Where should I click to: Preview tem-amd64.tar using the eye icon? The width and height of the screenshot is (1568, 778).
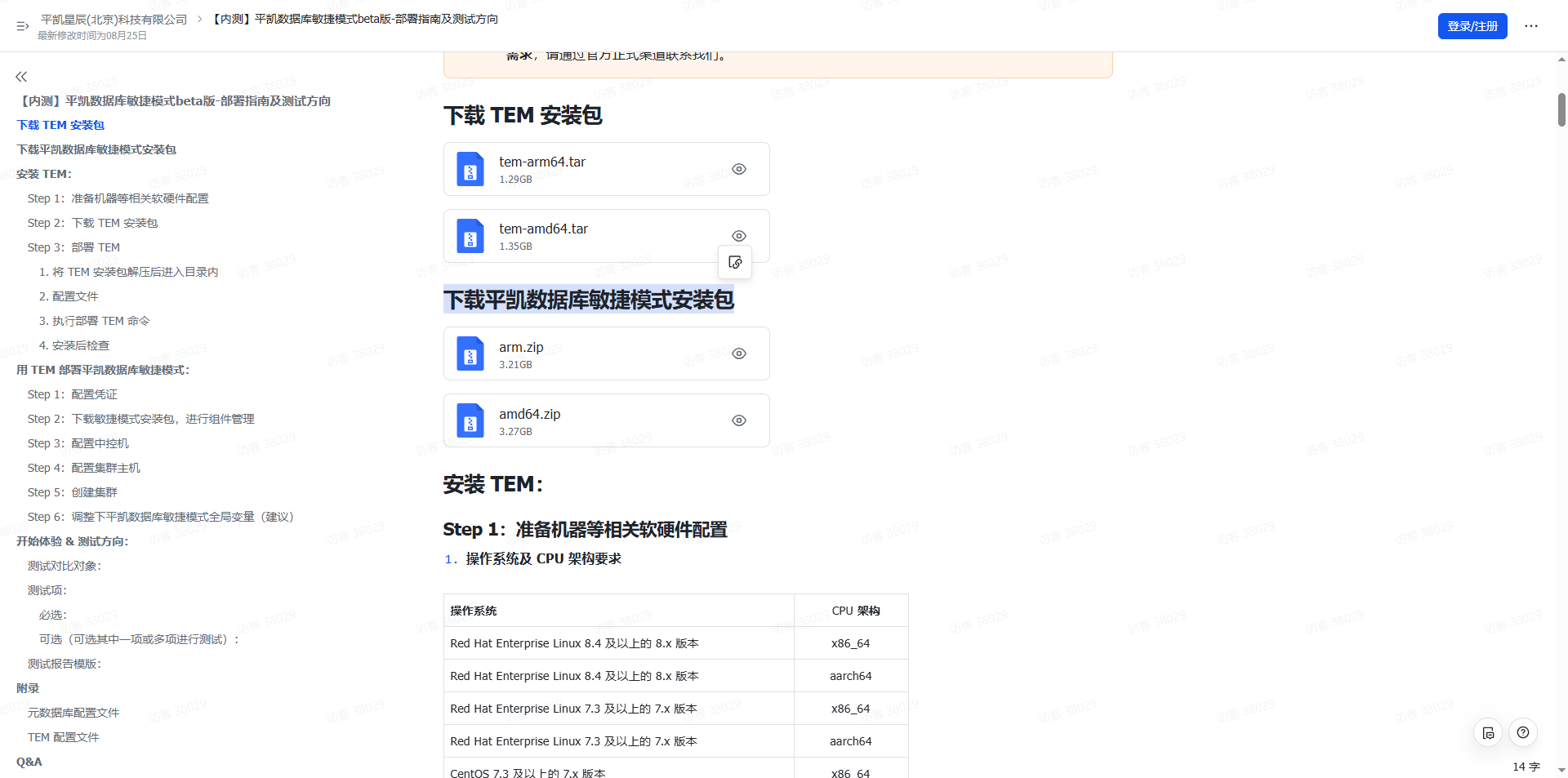tap(738, 236)
